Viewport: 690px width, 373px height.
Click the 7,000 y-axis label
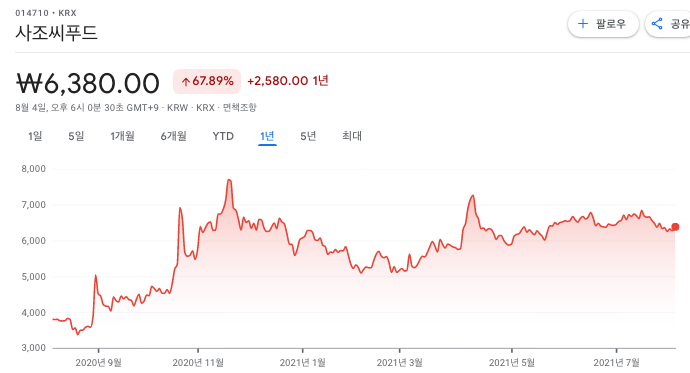click(33, 205)
